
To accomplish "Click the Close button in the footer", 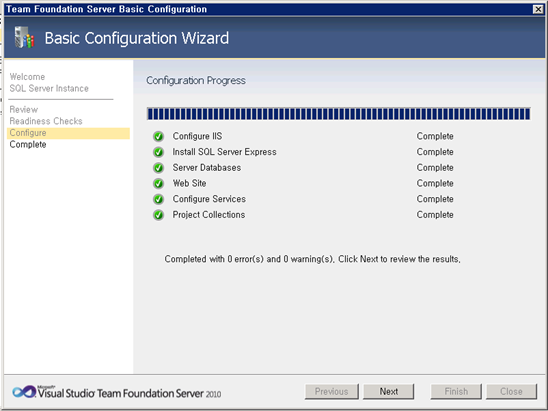I will (x=511, y=391).
